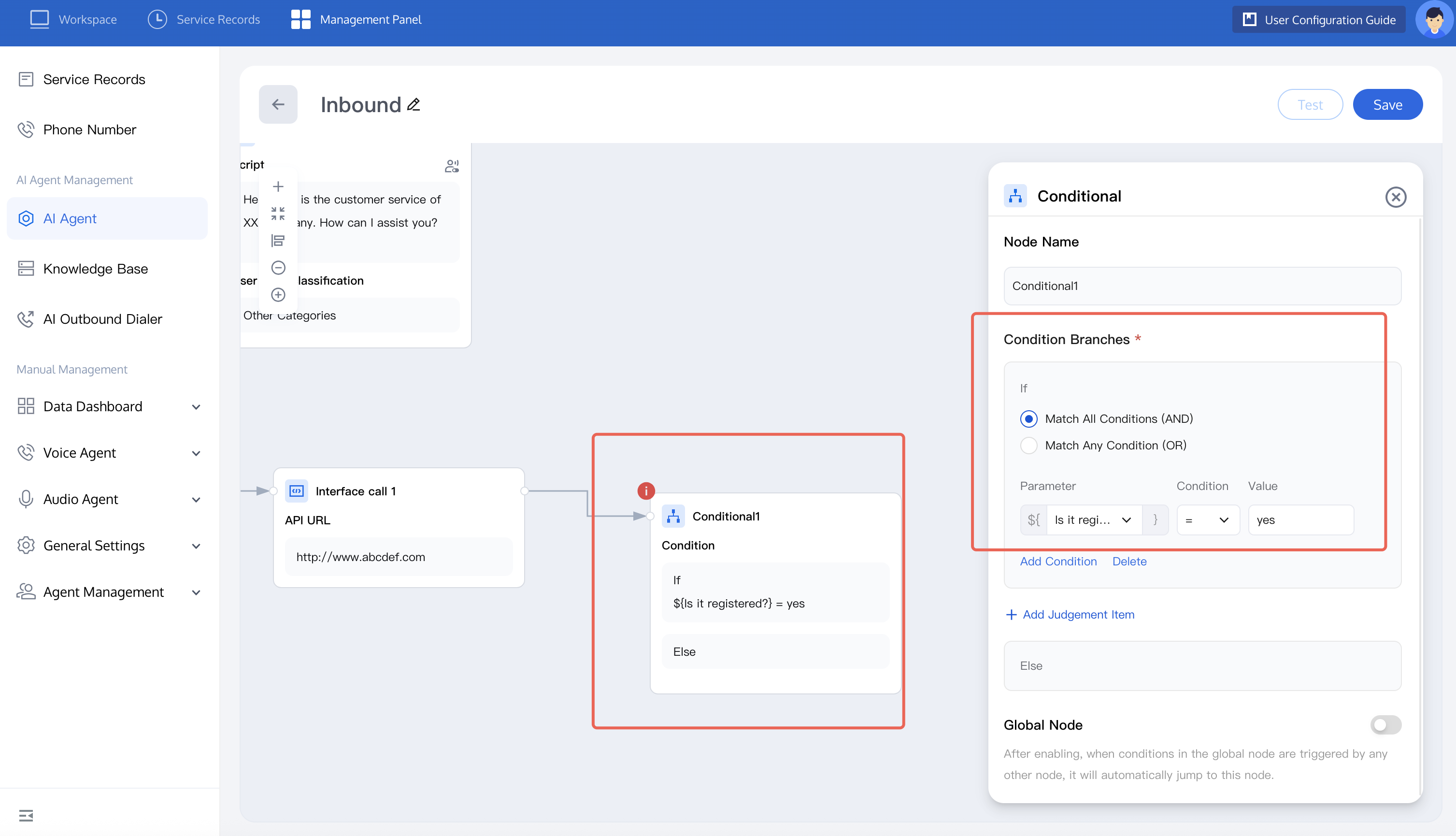Collapse sidebar with bottom menu icon

tap(26, 815)
